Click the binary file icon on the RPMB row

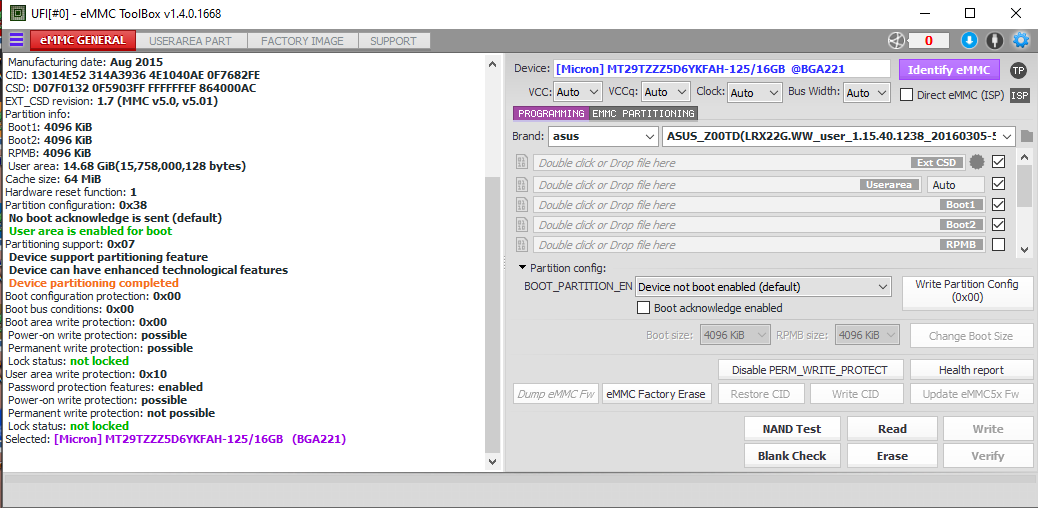522,245
